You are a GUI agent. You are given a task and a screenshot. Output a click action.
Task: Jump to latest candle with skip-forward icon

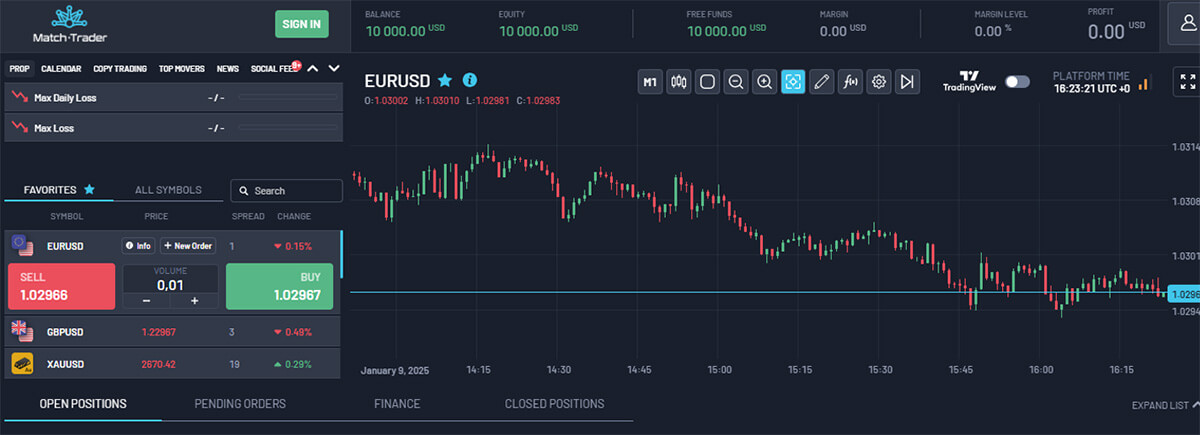pyautogui.click(x=907, y=82)
